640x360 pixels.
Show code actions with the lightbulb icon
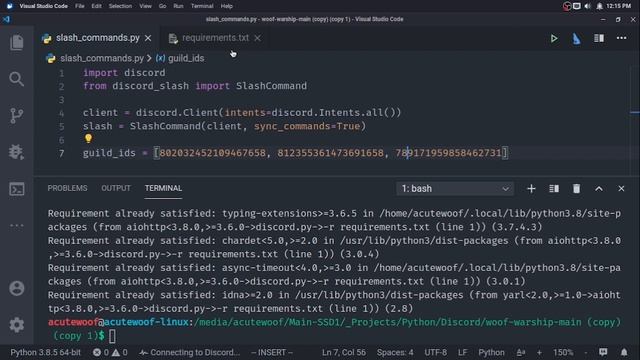88,139
